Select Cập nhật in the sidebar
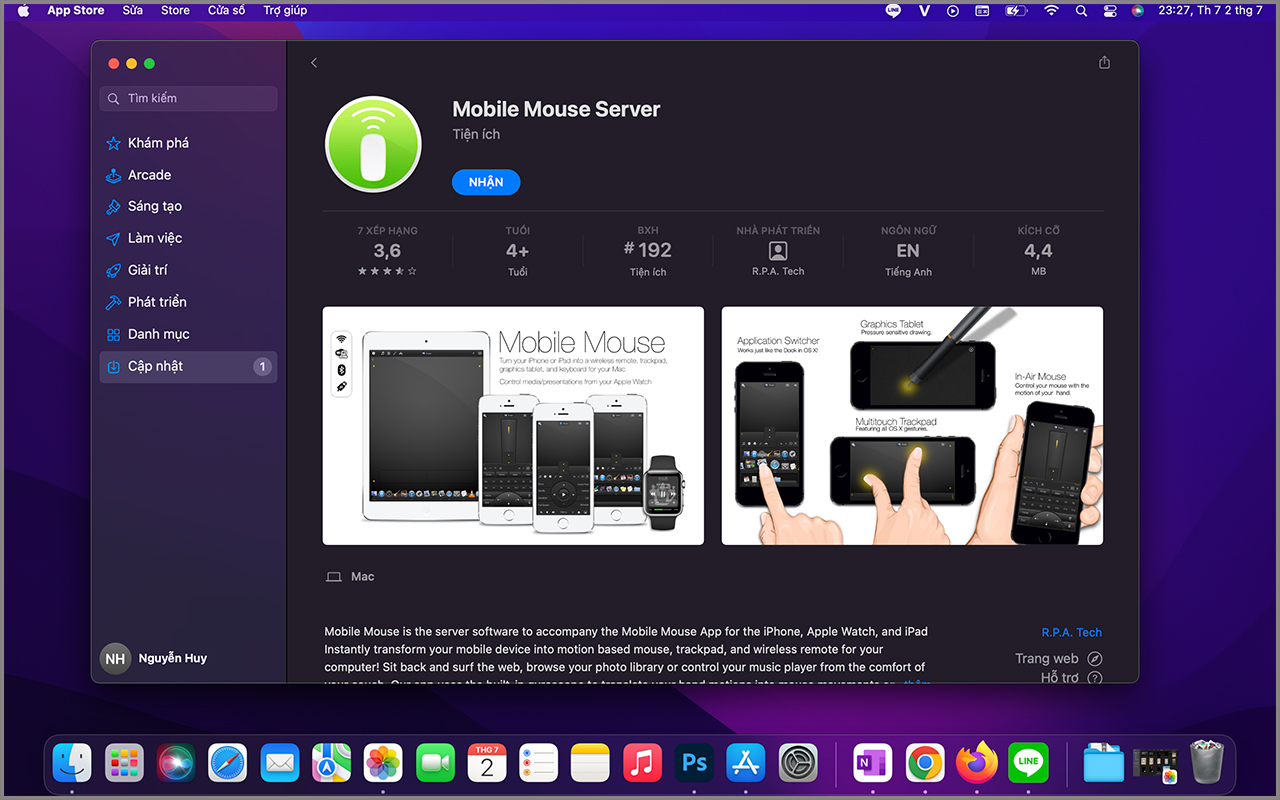The width and height of the screenshot is (1280, 800). click(189, 366)
